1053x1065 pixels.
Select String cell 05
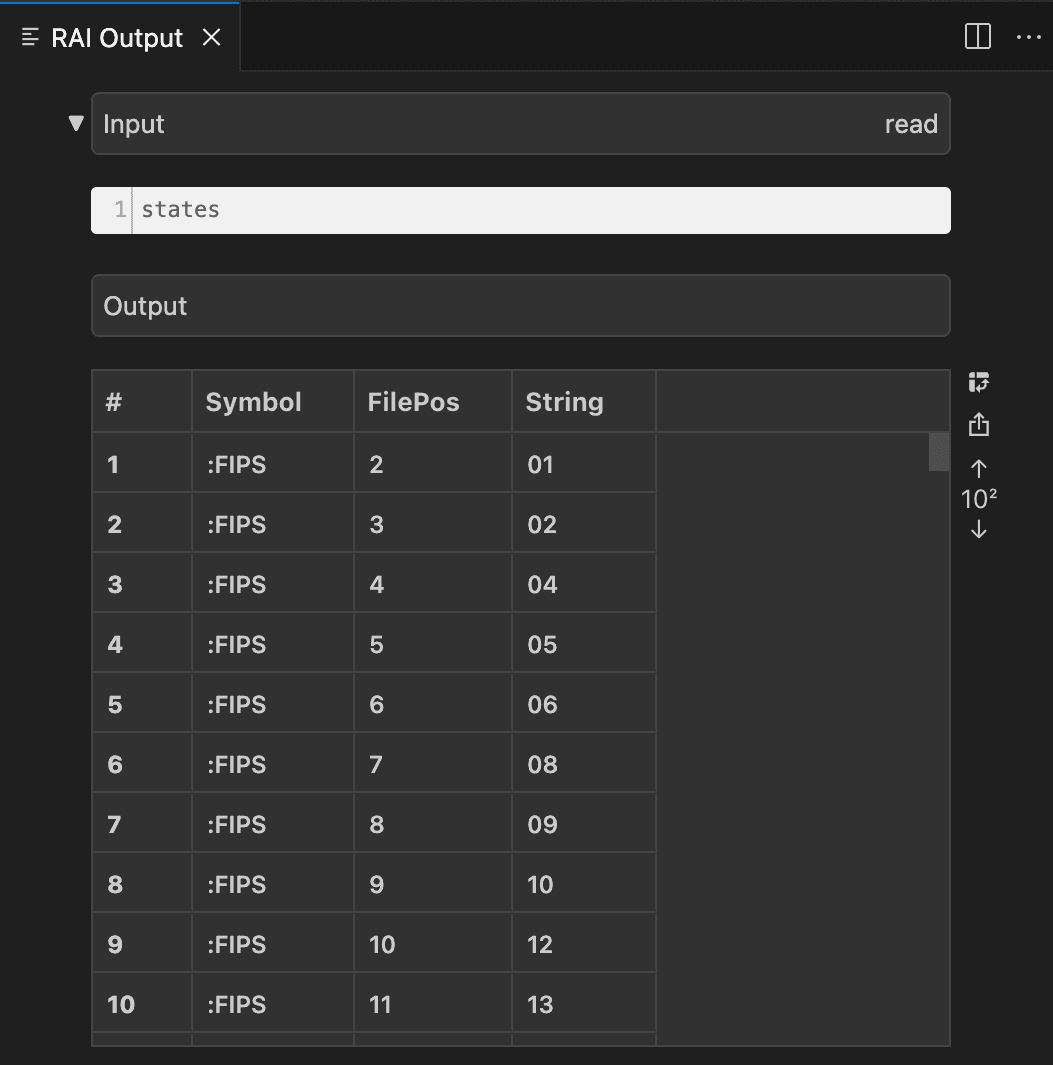coord(584,644)
